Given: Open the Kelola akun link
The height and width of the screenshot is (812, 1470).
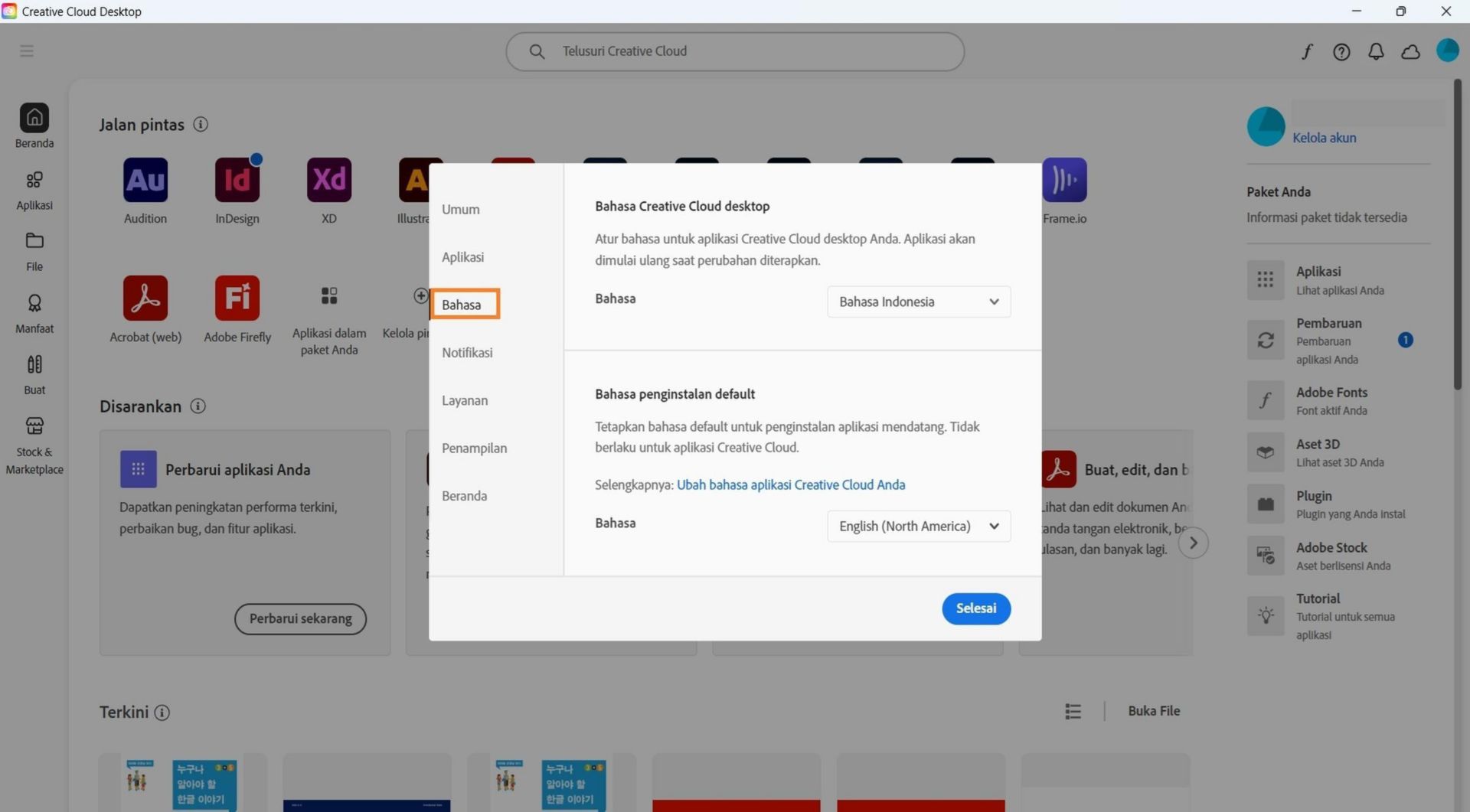Looking at the screenshot, I should click(x=1325, y=138).
